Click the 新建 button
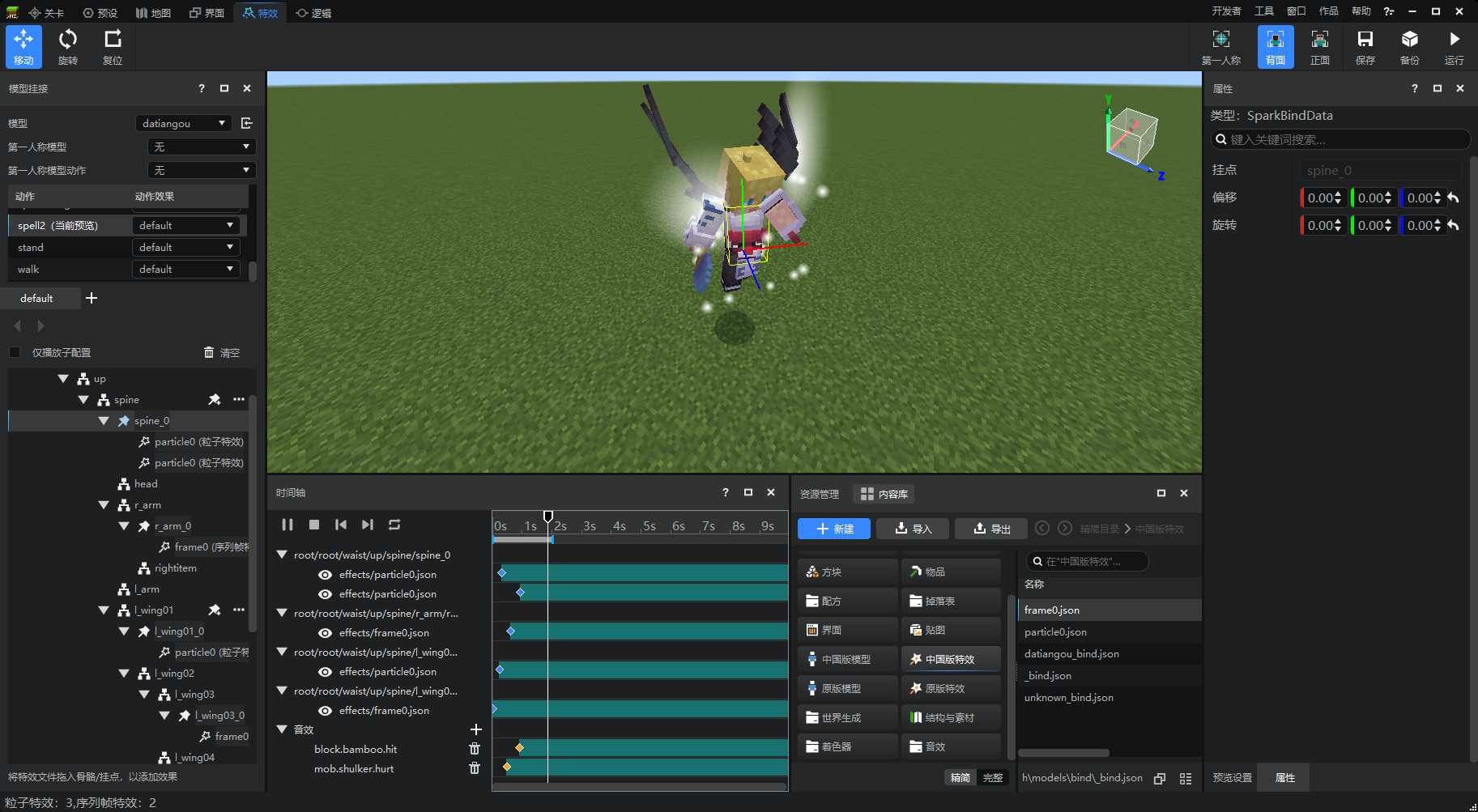The height and width of the screenshot is (812, 1478). [x=834, y=529]
